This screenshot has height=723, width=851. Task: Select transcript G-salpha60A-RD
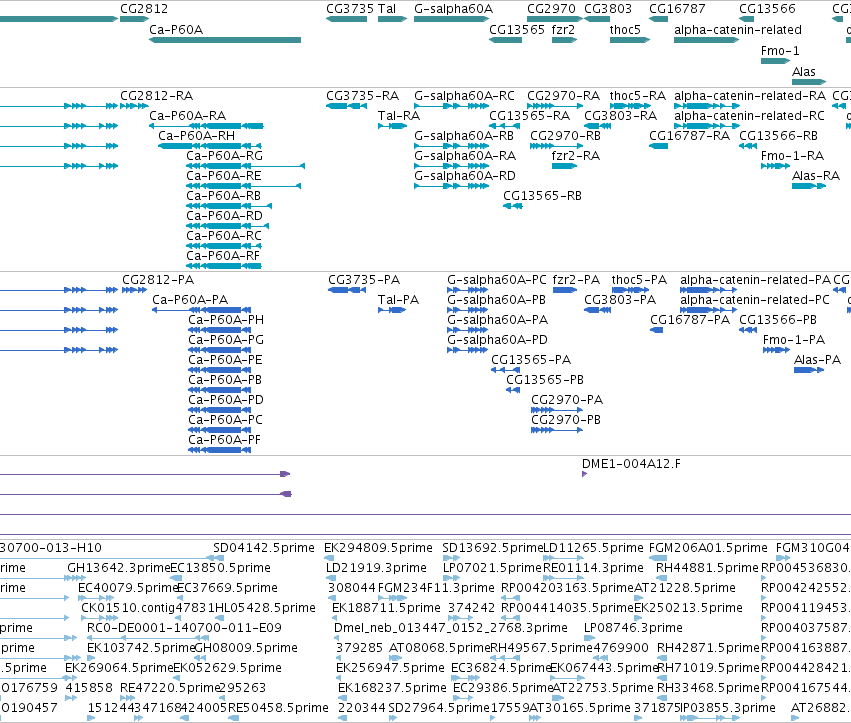(465, 176)
